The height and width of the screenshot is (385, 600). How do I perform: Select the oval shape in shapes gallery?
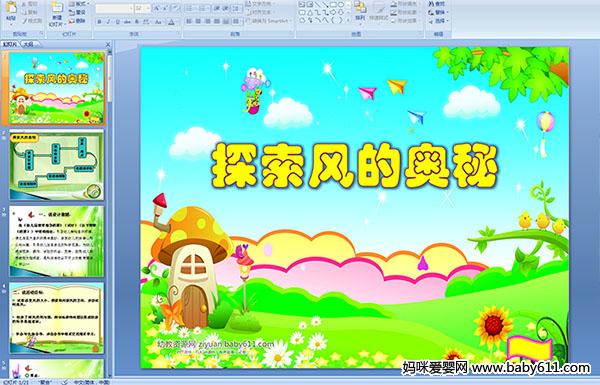coord(341,5)
